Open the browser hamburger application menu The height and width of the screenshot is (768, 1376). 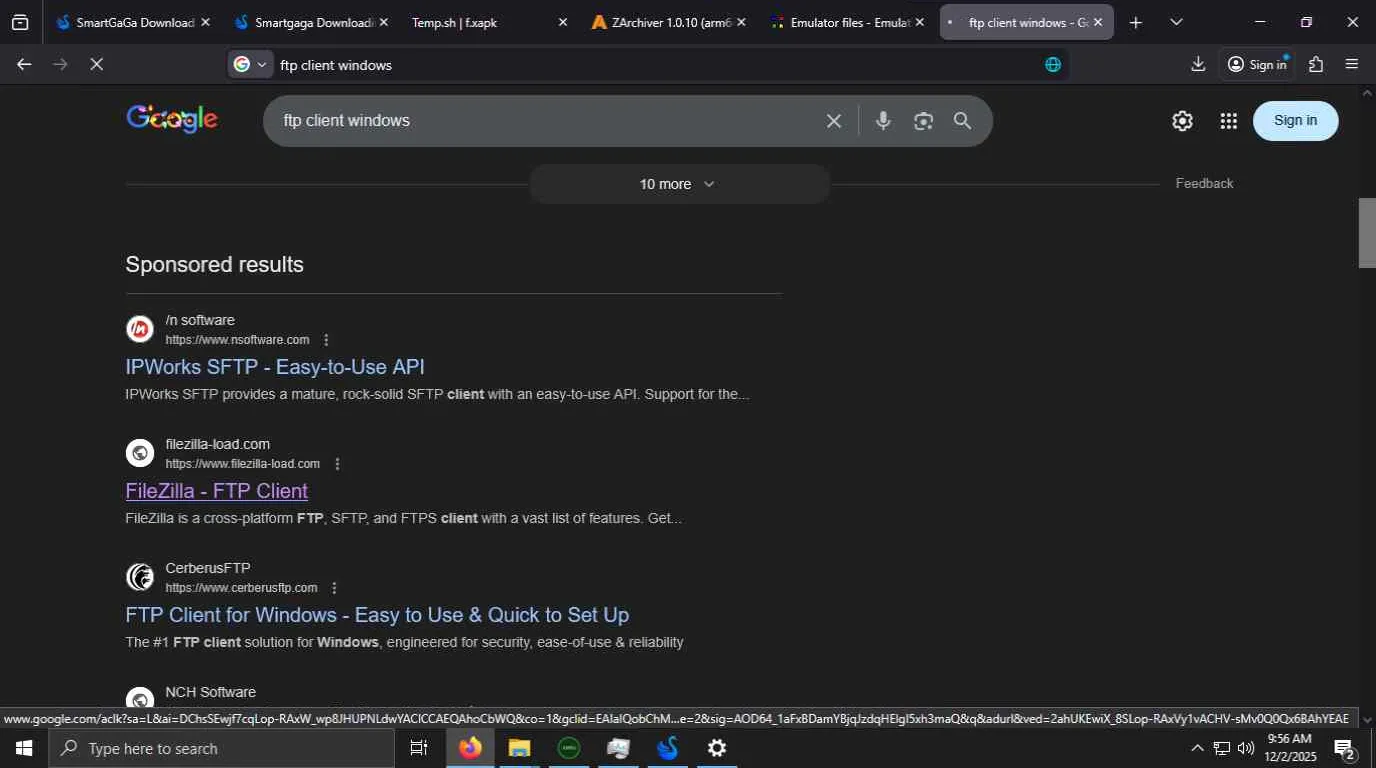[1352, 64]
